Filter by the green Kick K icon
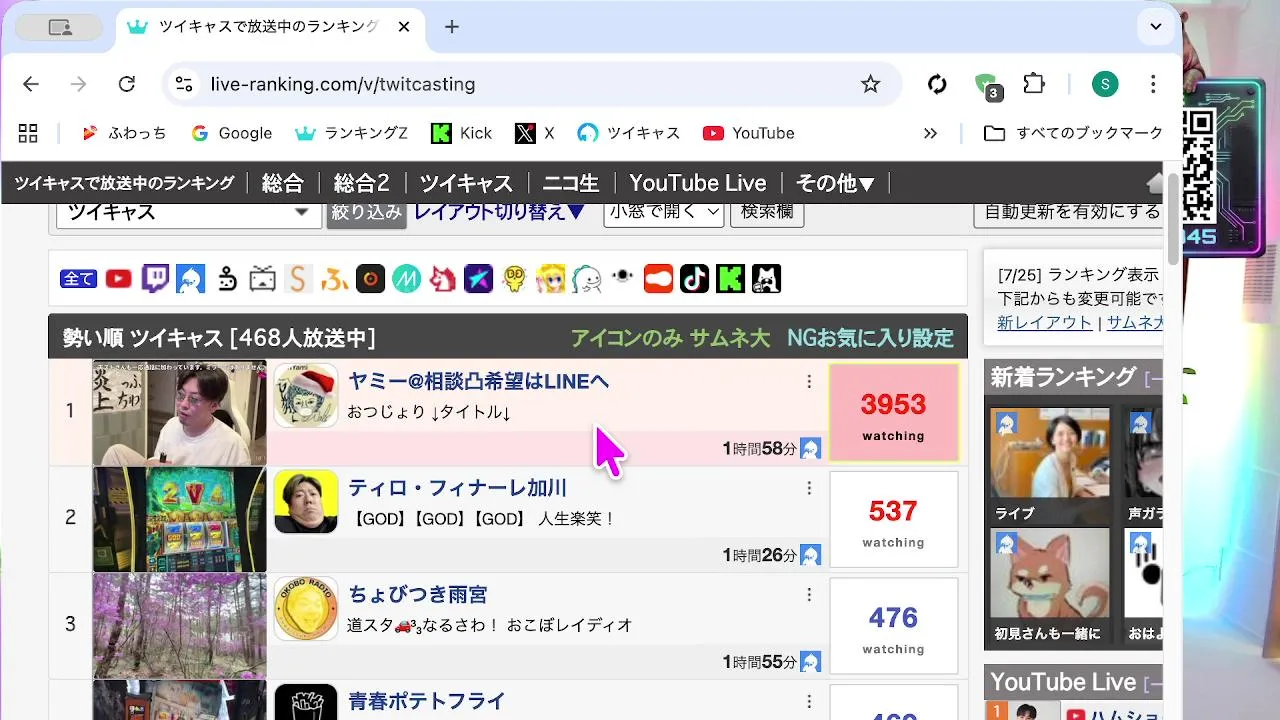Screen dimensions: 1280x720 730,279
